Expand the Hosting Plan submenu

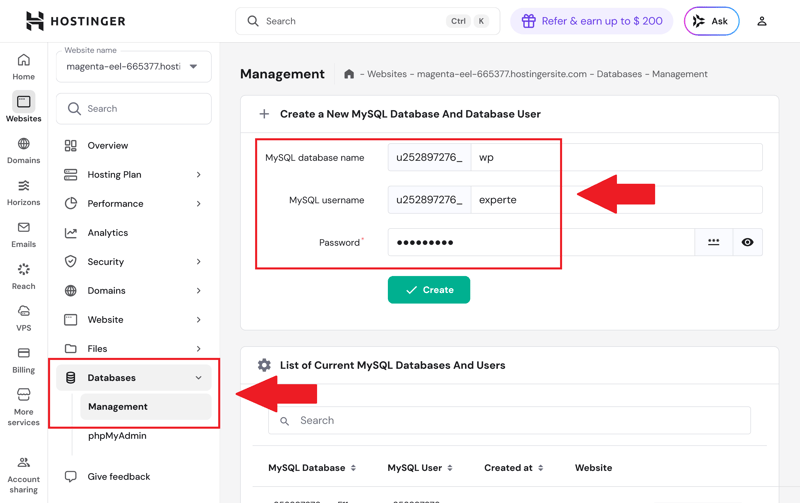click(198, 175)
